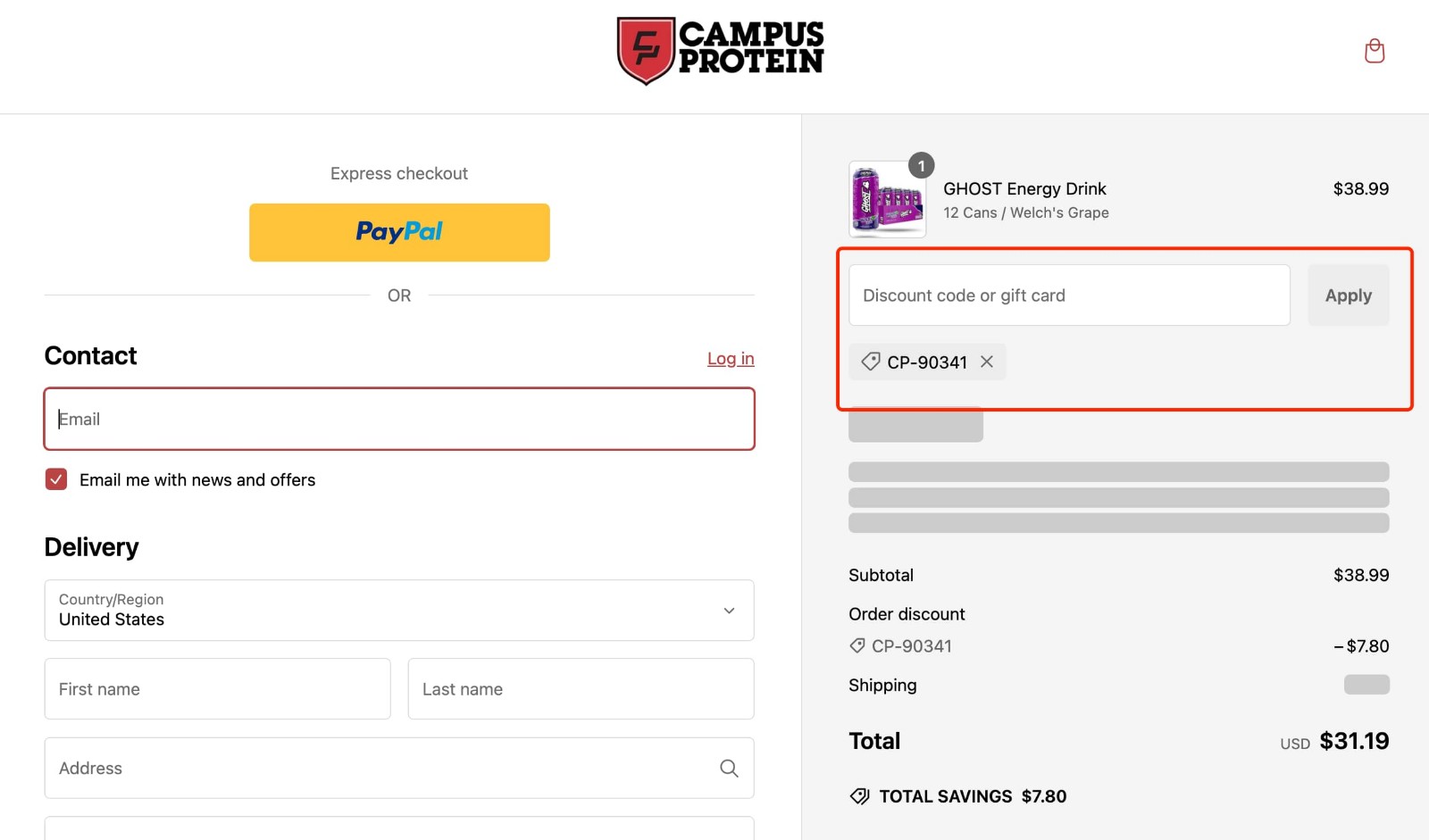Image resolution: width=1429 pixels, height=840 pixels.
Task: Click the tag icon beside TOTAL SAVINGS
Action: pyautogui.click(x=859, y=795)
